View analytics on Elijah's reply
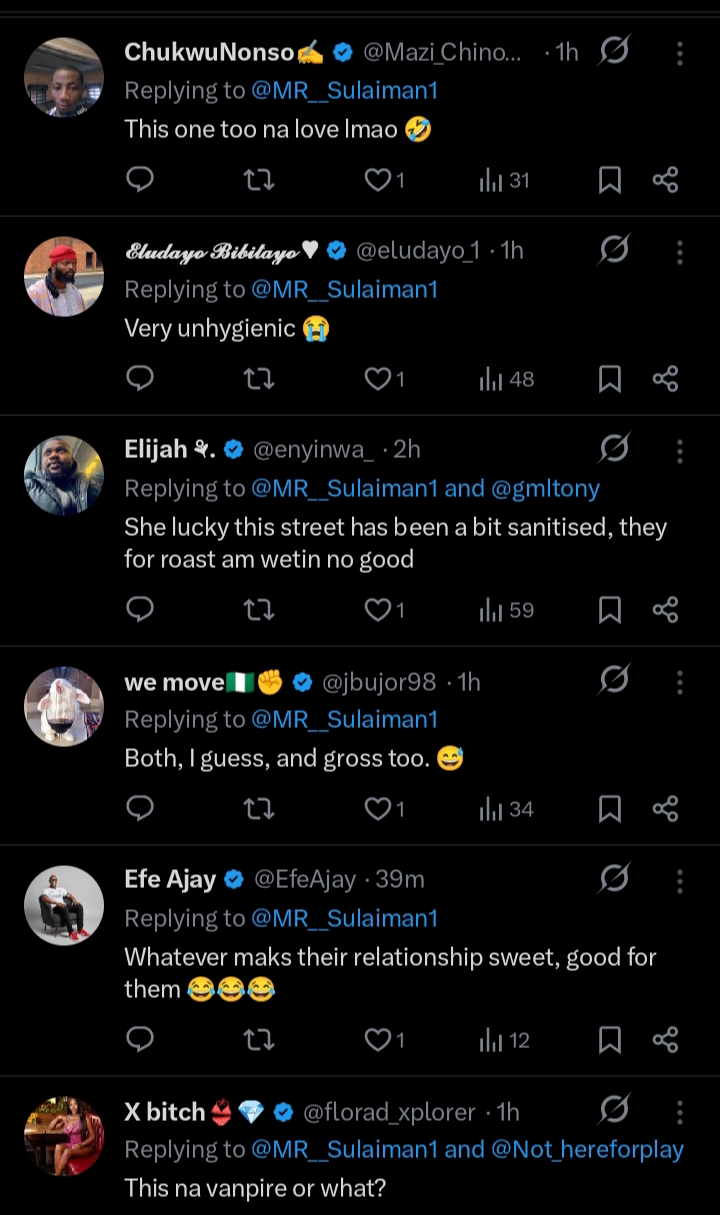Screen dimensions: 720x1215 coord(506,610)
